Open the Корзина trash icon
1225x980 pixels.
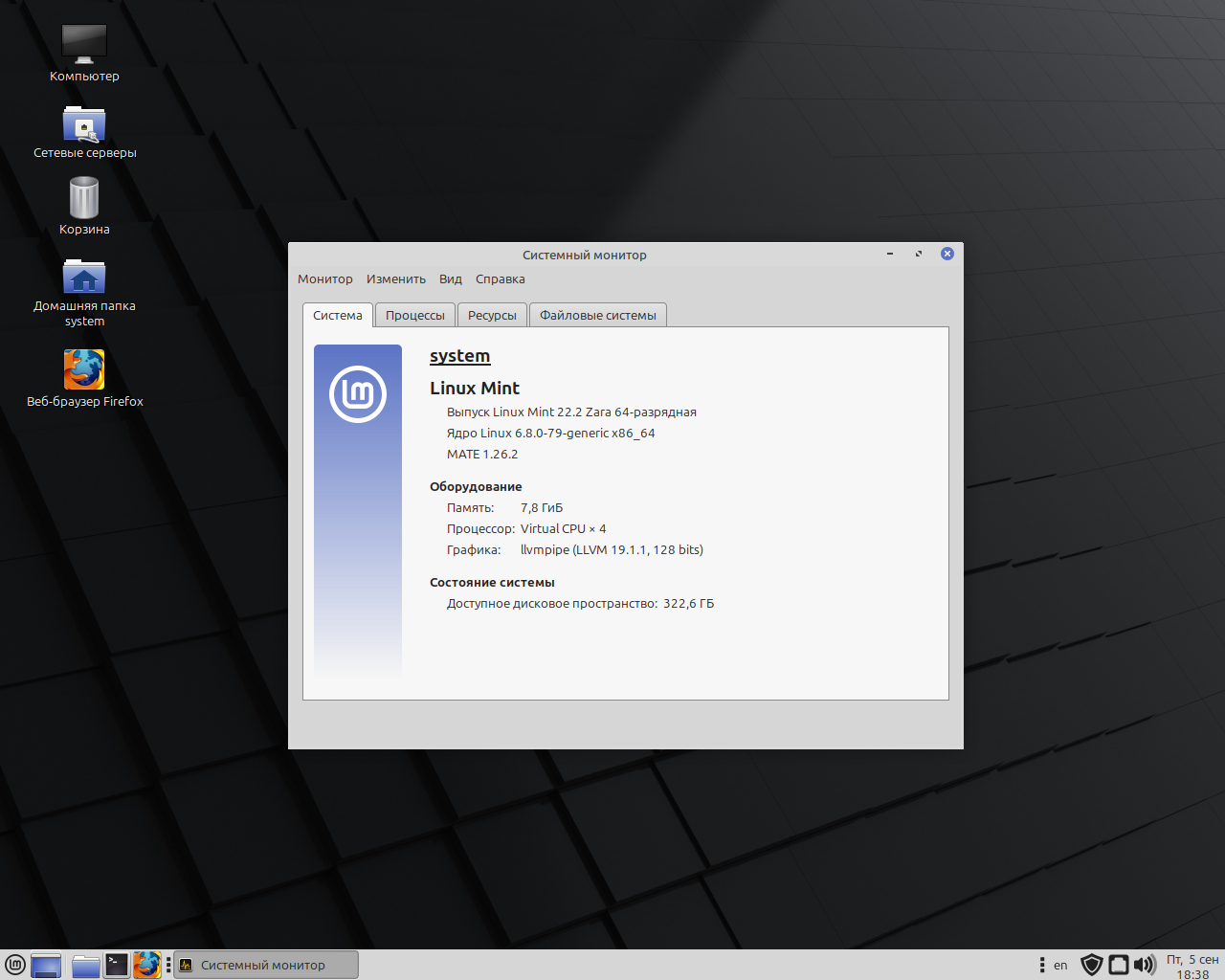[x=84, y=207]
